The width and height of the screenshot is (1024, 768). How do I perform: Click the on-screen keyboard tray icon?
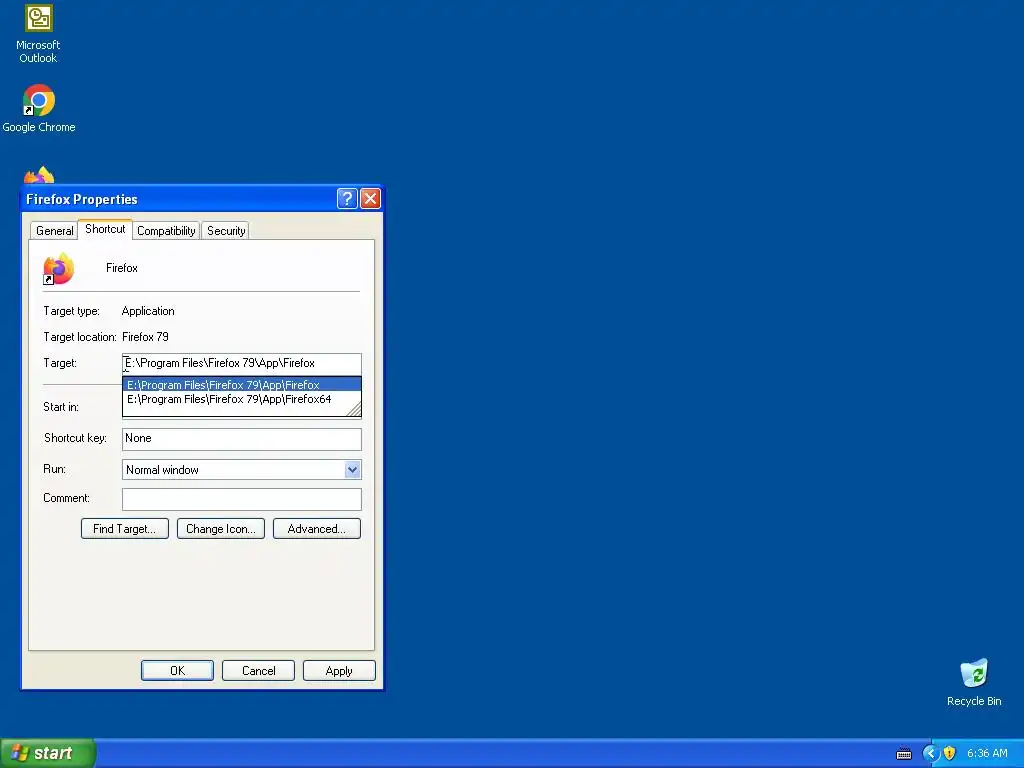[x=904, y=754]
